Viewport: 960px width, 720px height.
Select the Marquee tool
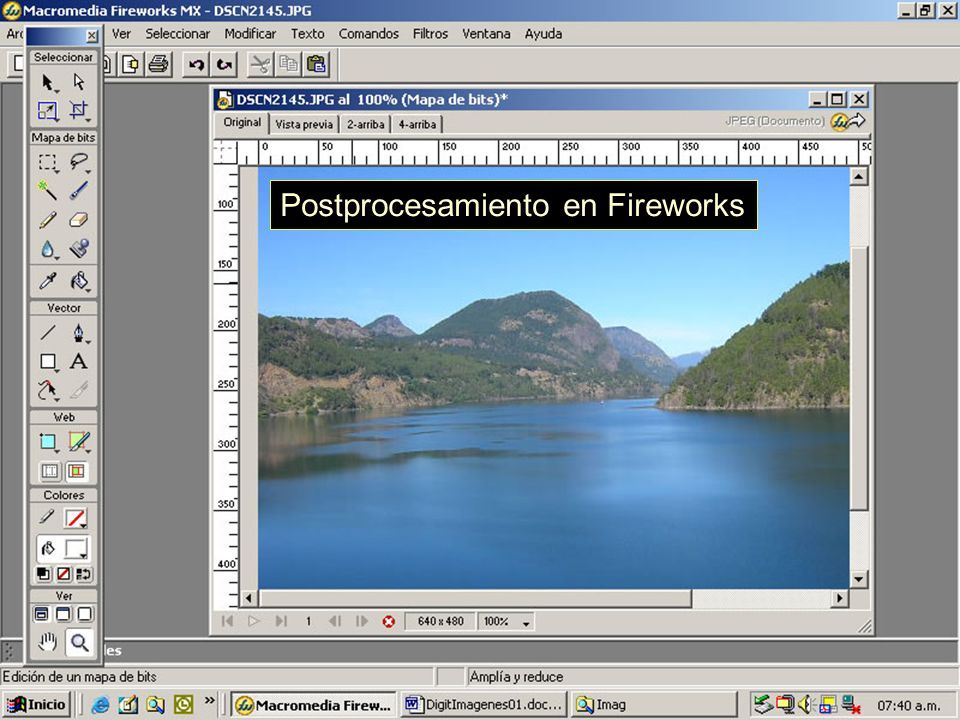pyautogui.click(x=48, y=163)
